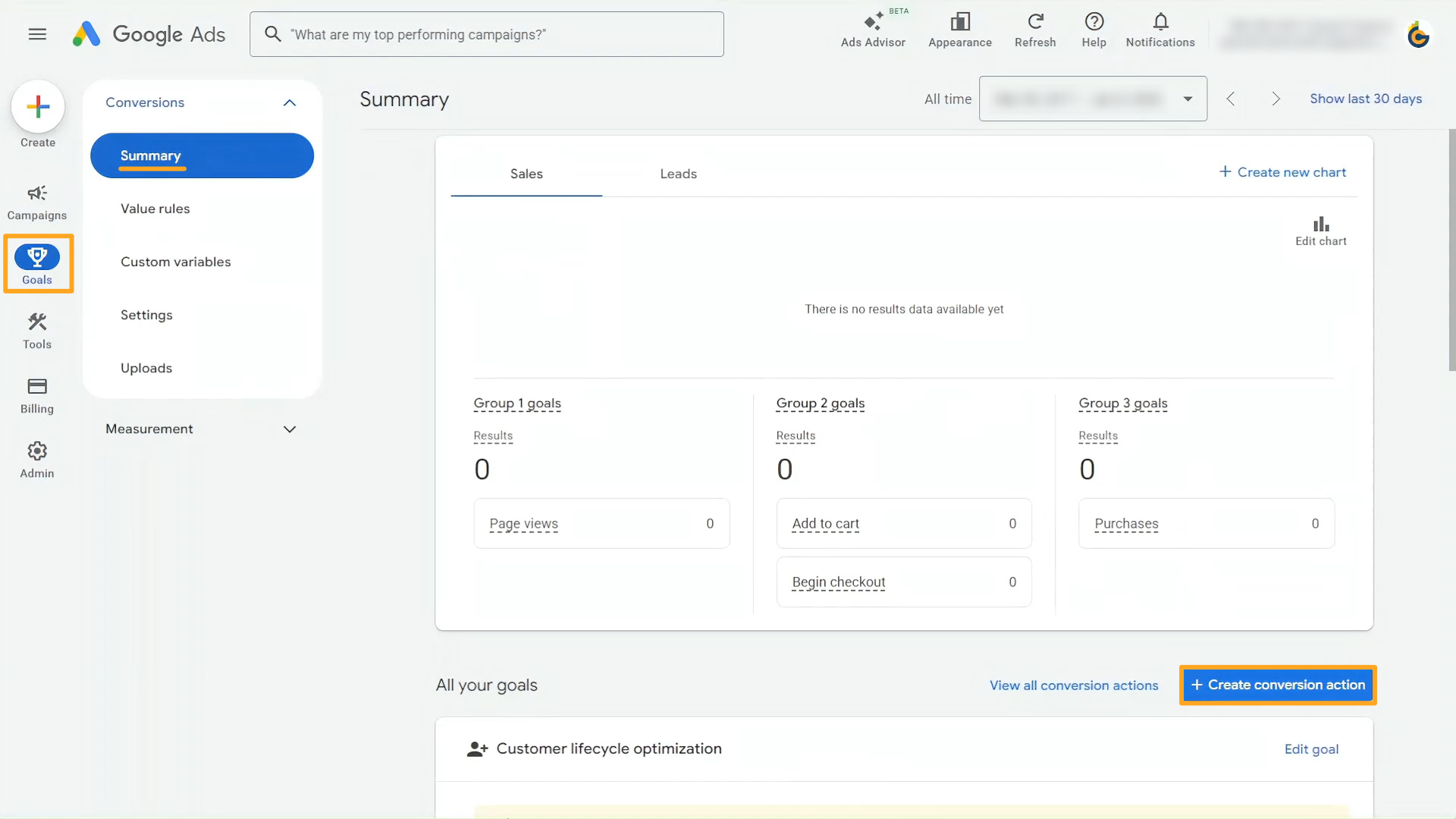Collapse the Conversions menu section
The image size is (1456, 819).
click(x=290, y=102)
